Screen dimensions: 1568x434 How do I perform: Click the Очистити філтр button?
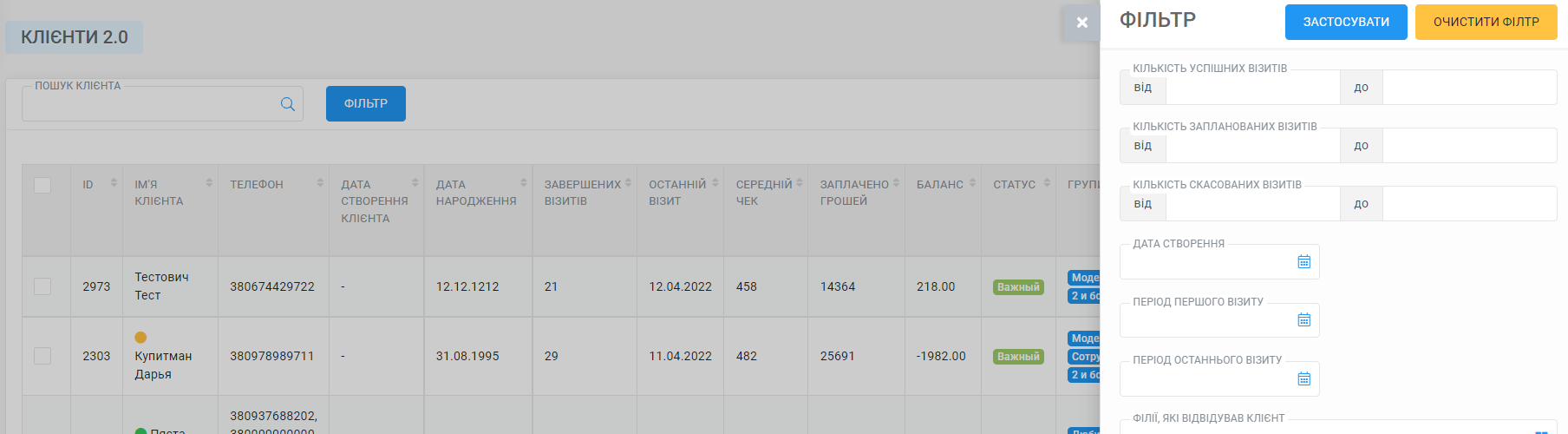pyautogui.click(x=1486, y=22)
